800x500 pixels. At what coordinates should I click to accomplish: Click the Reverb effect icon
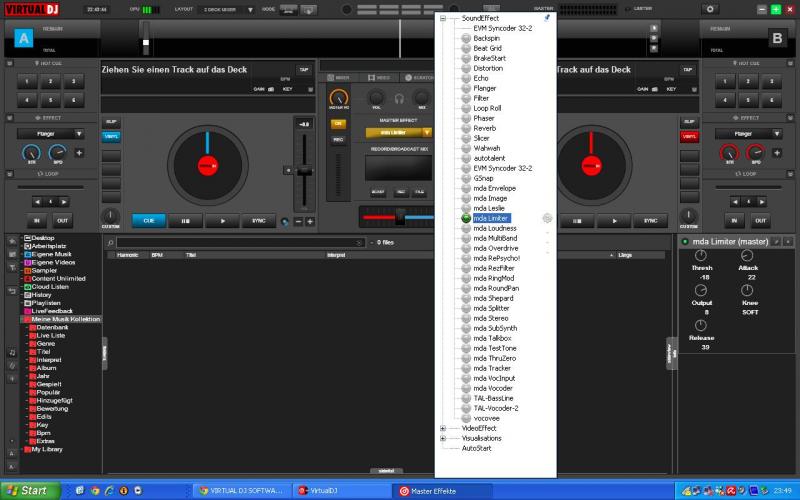pos(466,128)
